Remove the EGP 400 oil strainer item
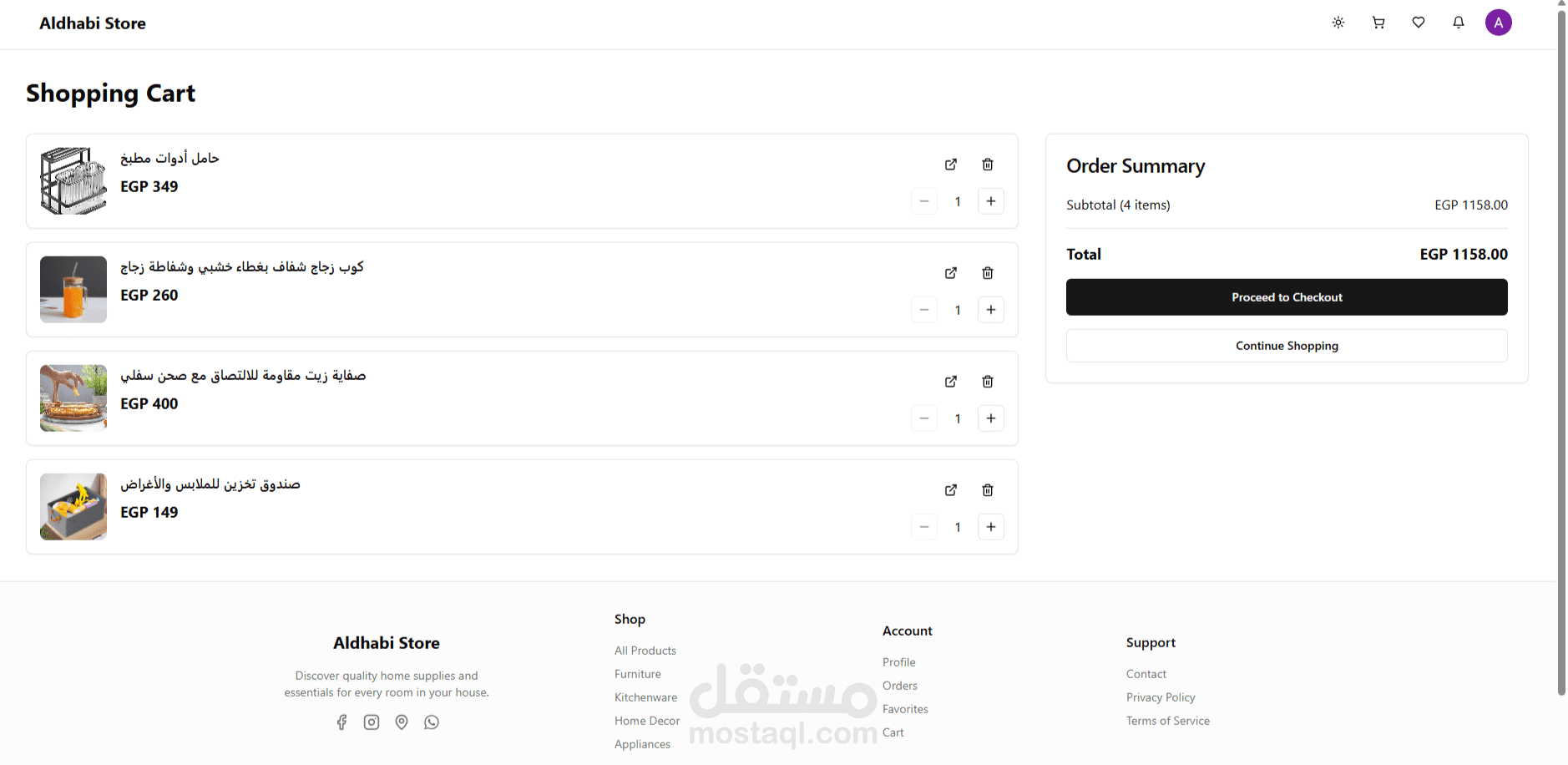 click(x=988, y=382)
